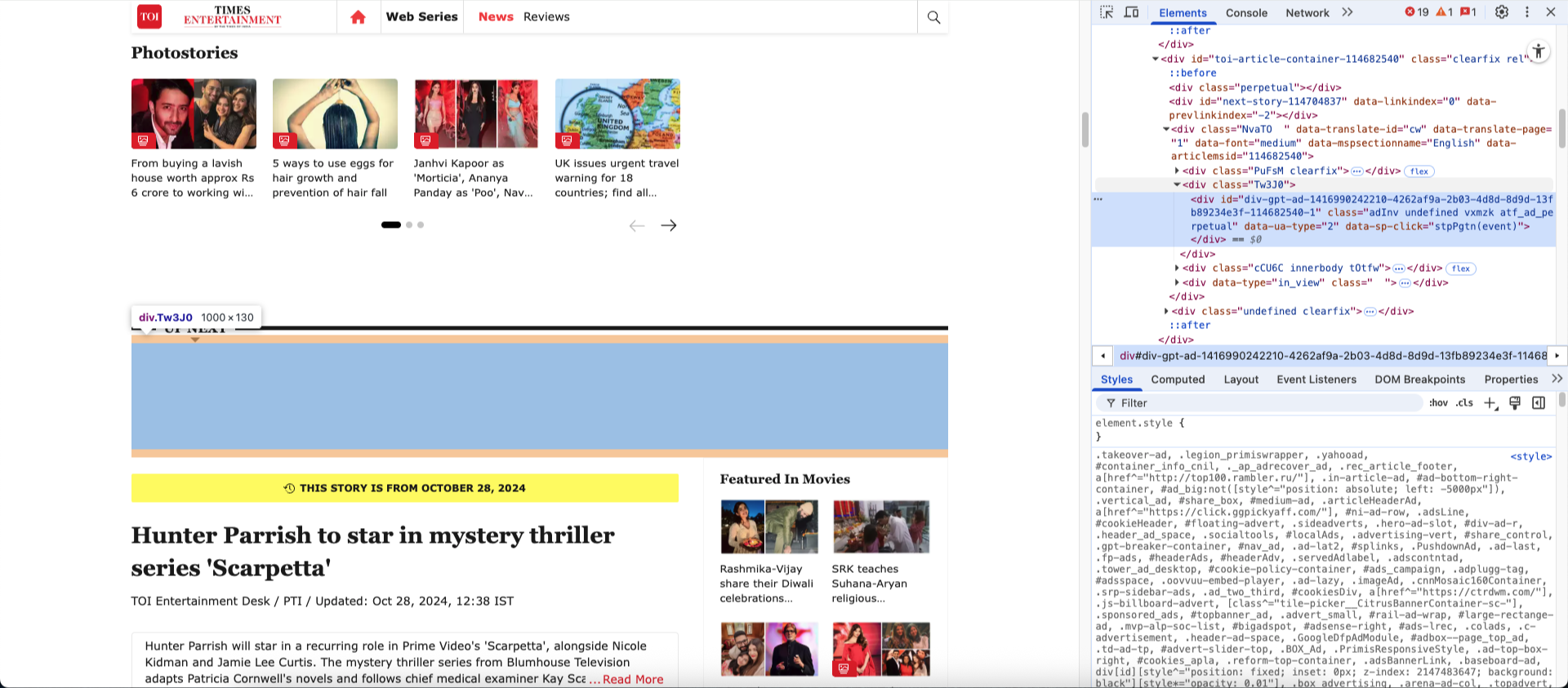The width and height of the screenshot is (1568, 688).
Task: Open the DevTools three-dot customize menu
Action: pos(1527,12)
